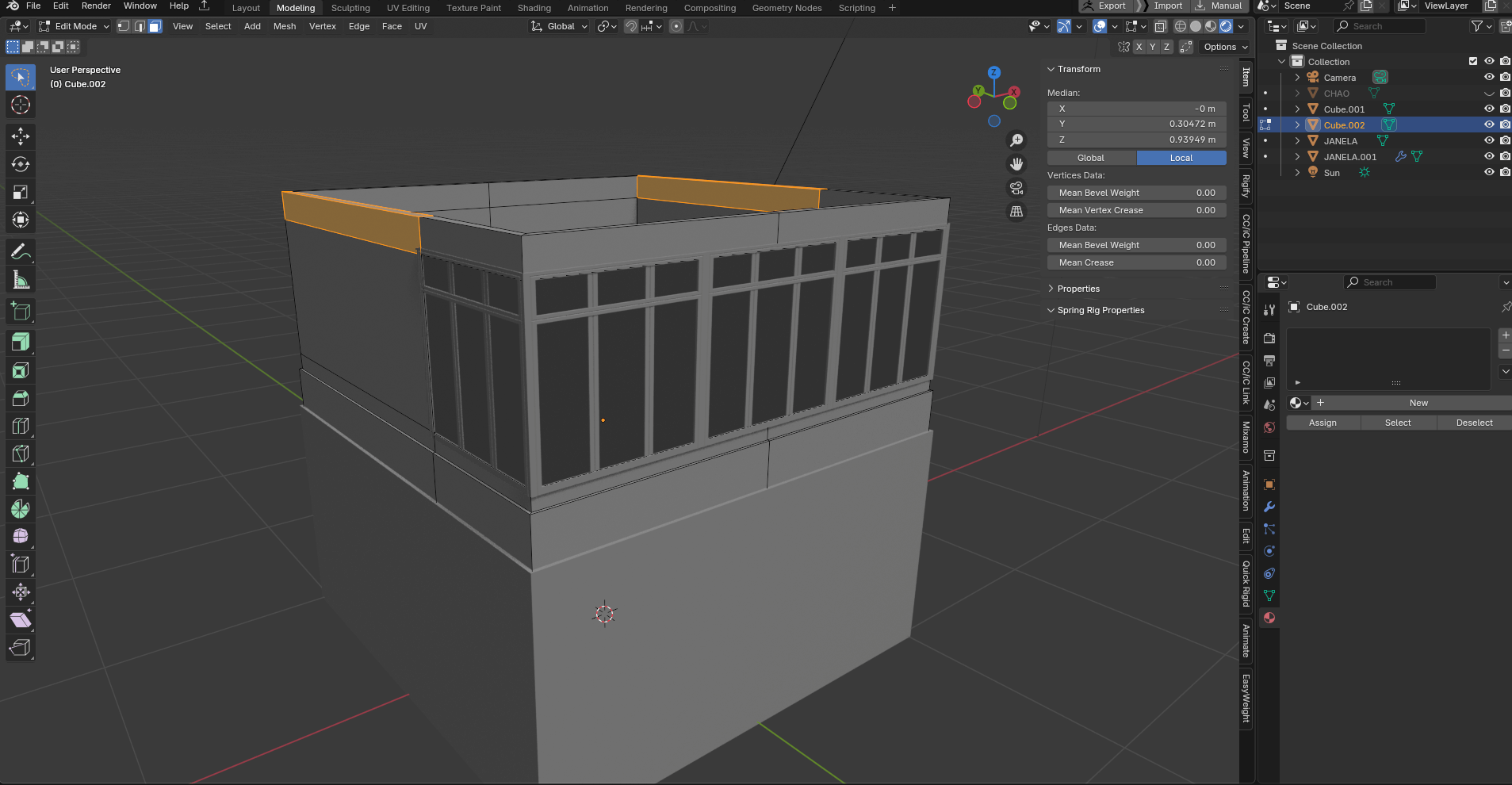This screenshot has height=785, width=1512.
Task: Switch to orthographic view grid icon
Action: click(1016, 212)
